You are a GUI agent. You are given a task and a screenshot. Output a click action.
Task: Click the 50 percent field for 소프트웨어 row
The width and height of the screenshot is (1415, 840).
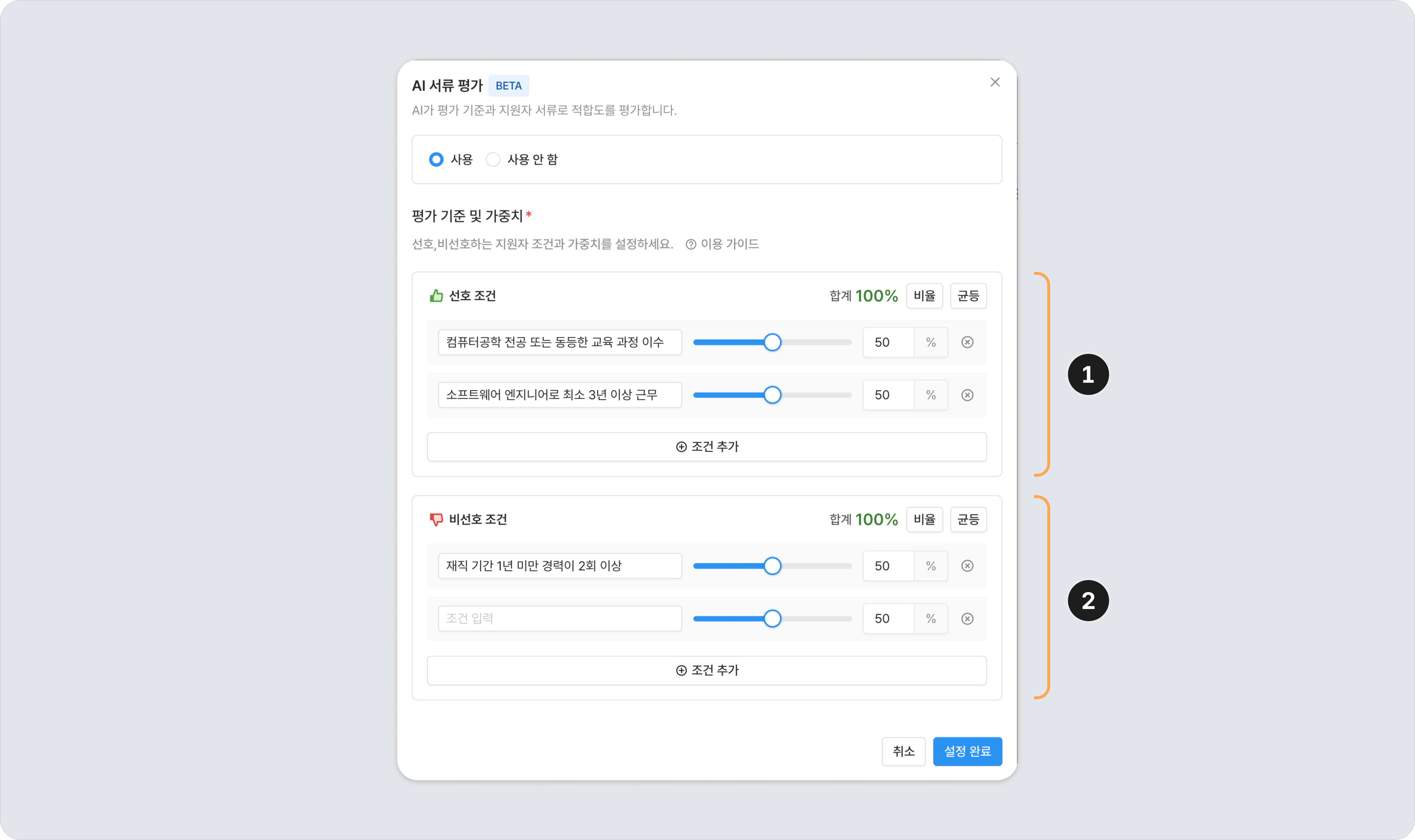point(889,395)
